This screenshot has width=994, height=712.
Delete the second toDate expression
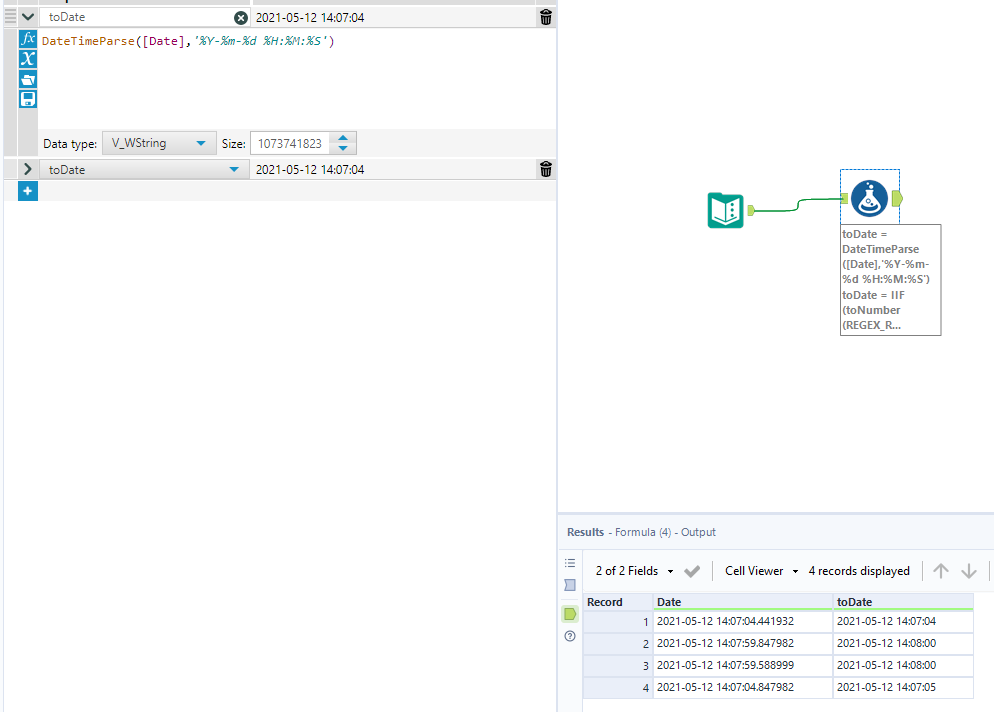click(545, 169)
